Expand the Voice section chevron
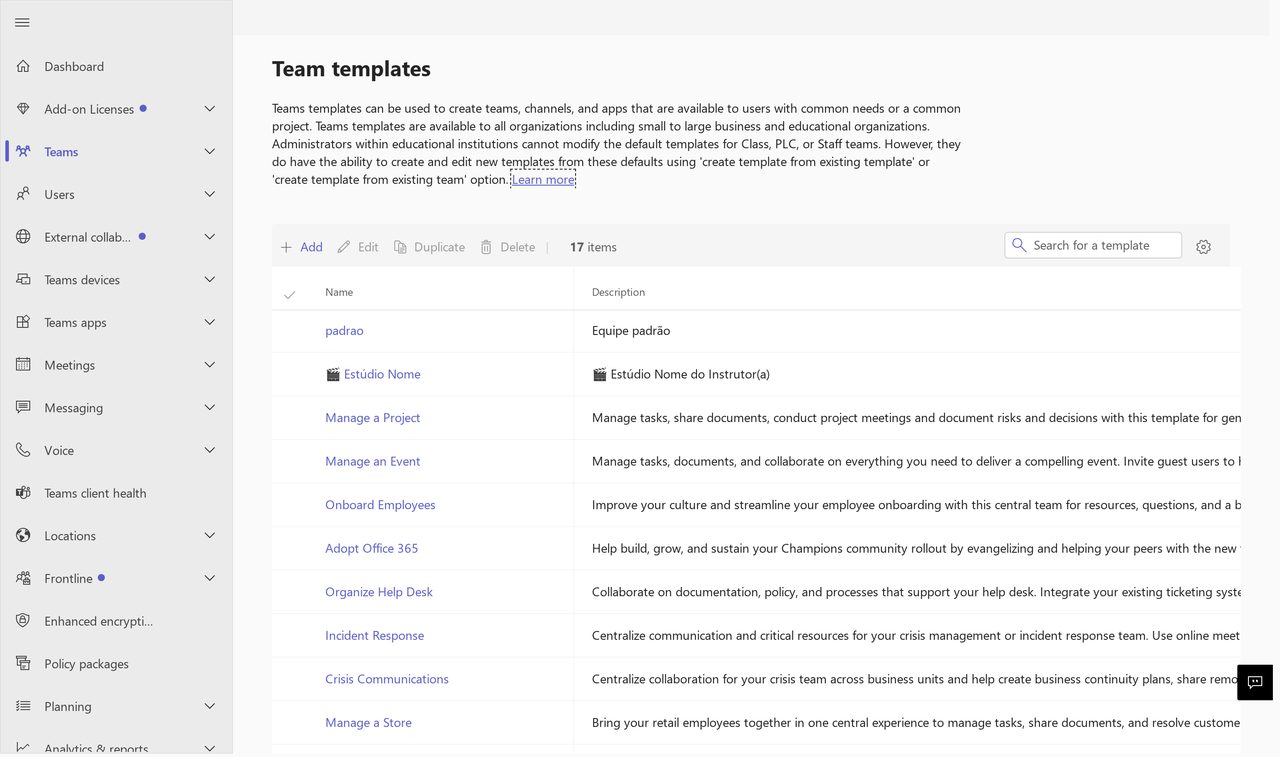 pyautogui.click(x=210, y=450)
